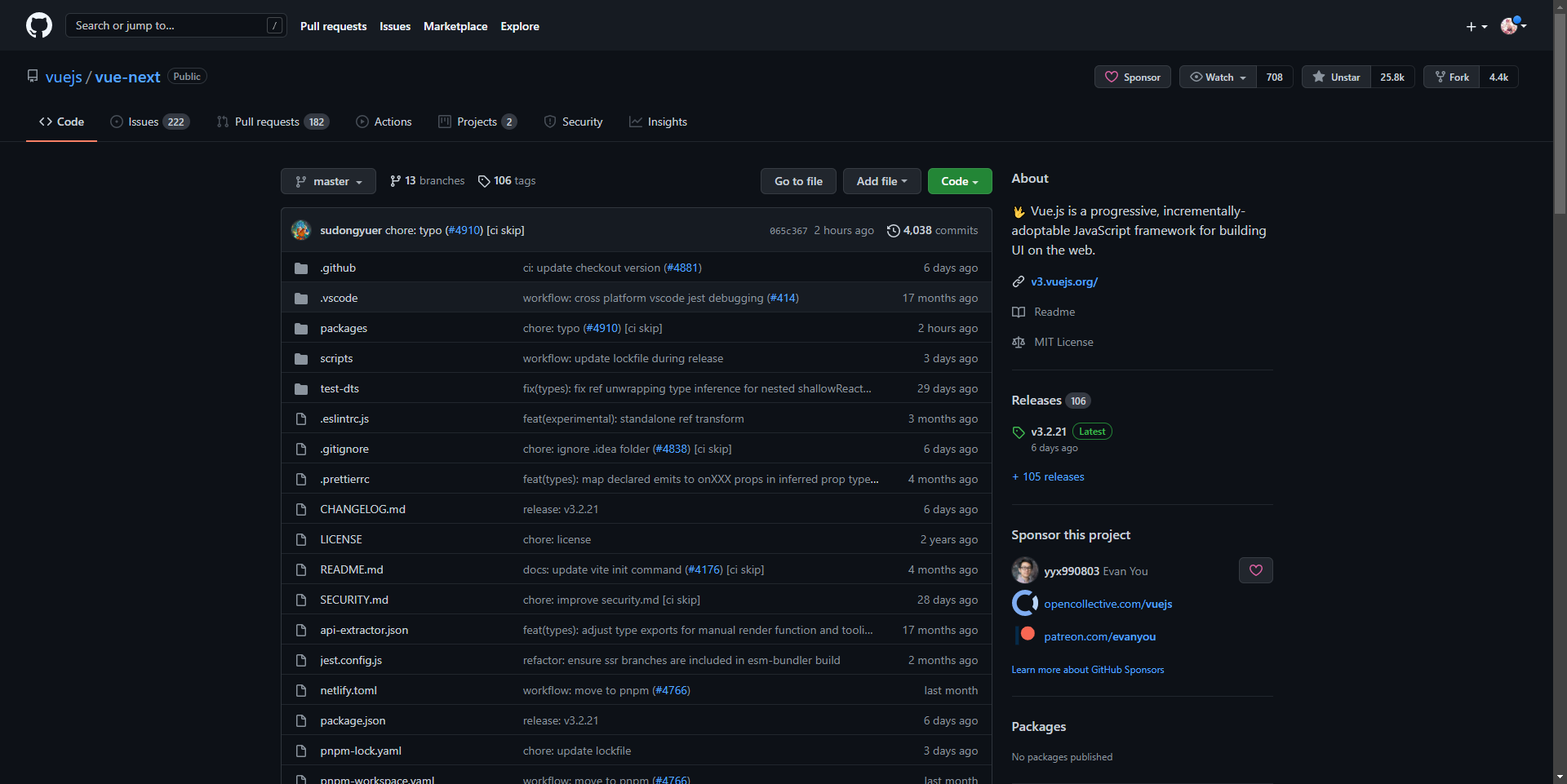
Task: Click the 106 tags link
Action: pyautogui.click(x=507, y=181)
